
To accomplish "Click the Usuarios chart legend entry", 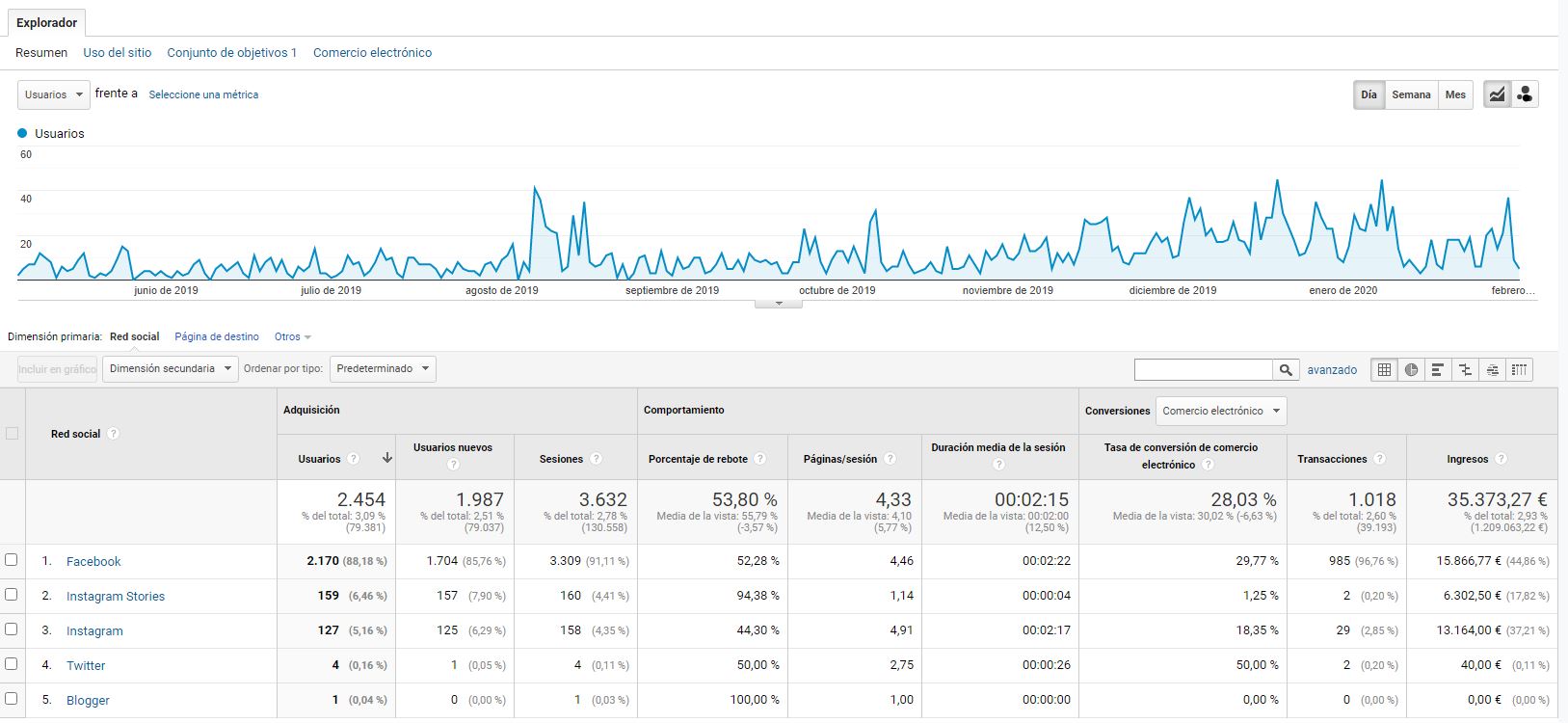I will [x=51, y=134].
